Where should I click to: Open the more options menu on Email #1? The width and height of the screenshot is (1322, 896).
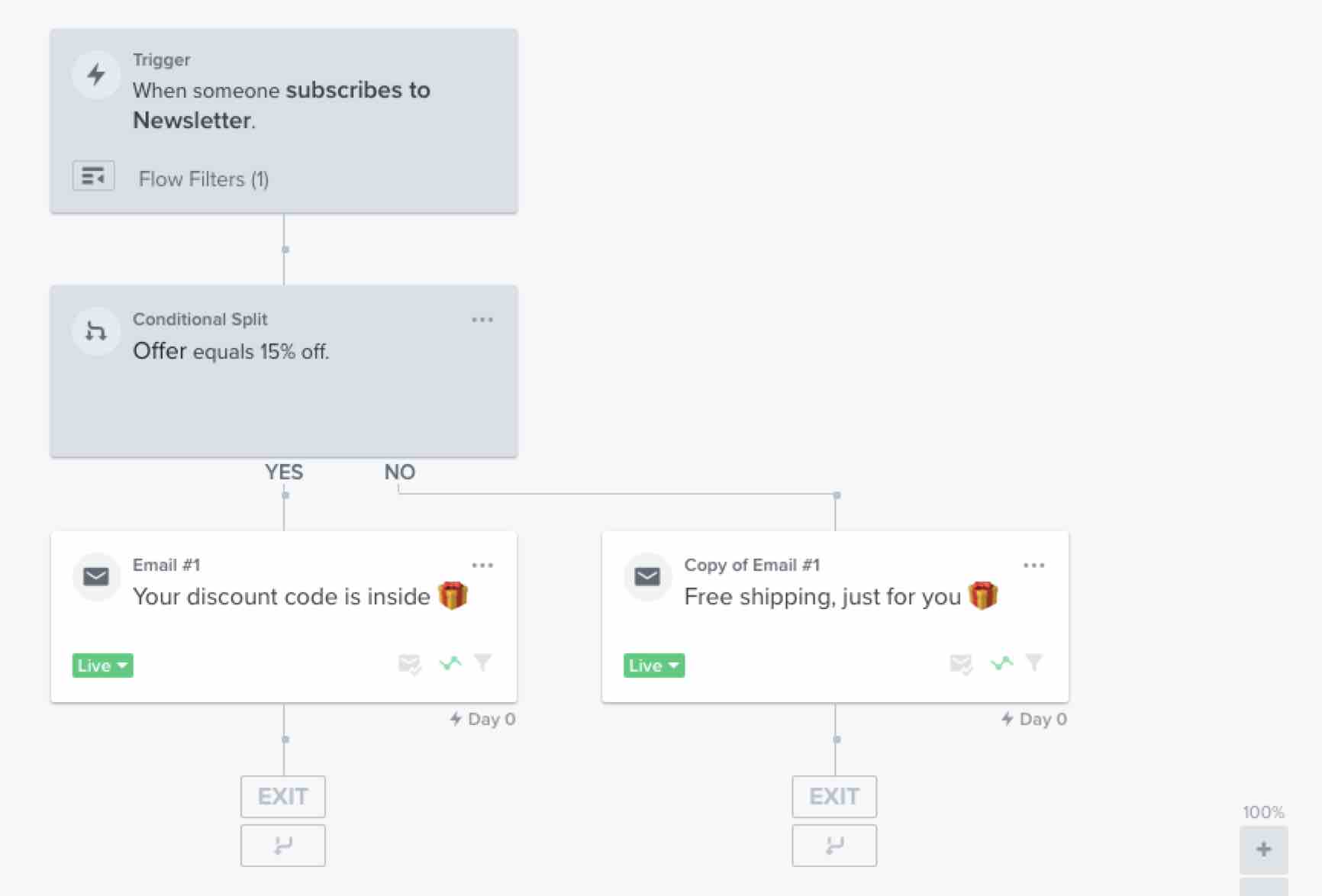coord(482,565)
